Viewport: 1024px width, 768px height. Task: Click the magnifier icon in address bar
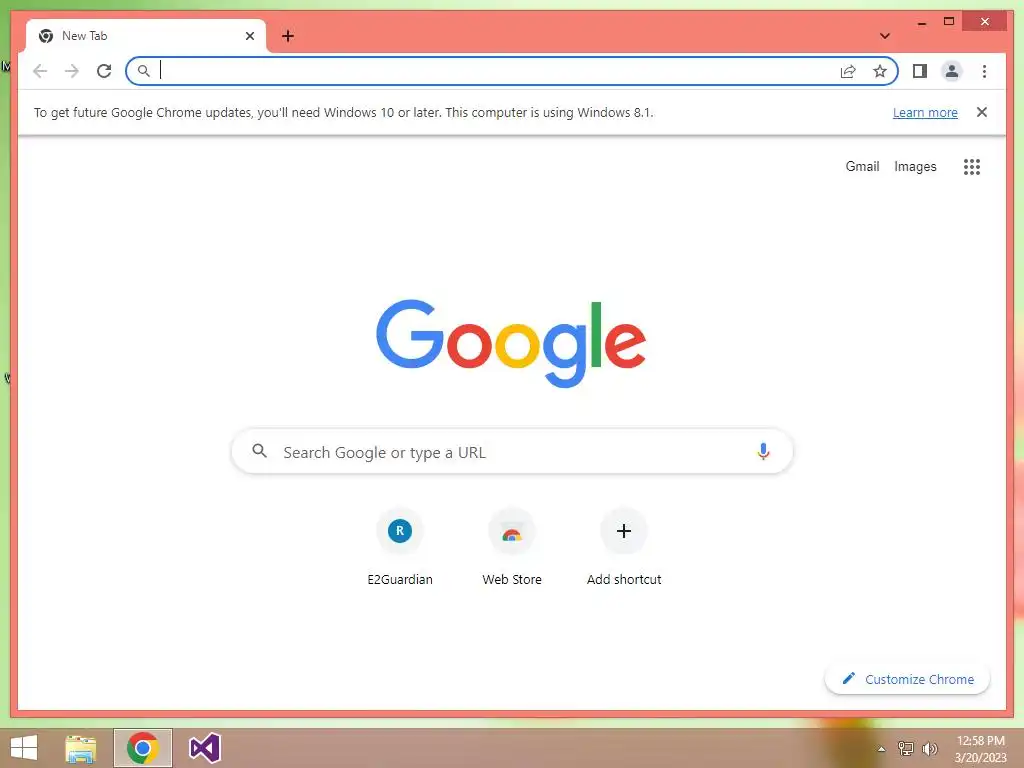point(144,71)
